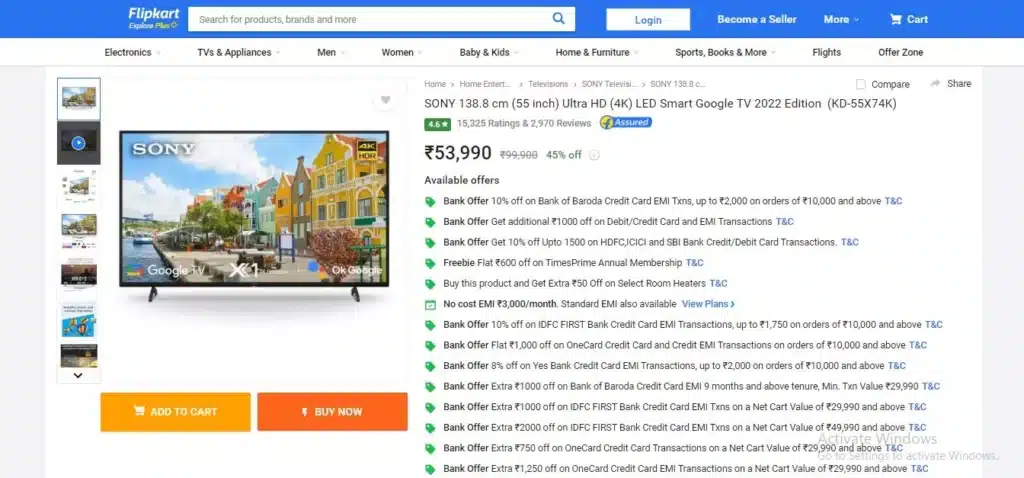Click the Share arrow icon
The height and width of the screenshot is (478, 1024).
pos(935,84)
